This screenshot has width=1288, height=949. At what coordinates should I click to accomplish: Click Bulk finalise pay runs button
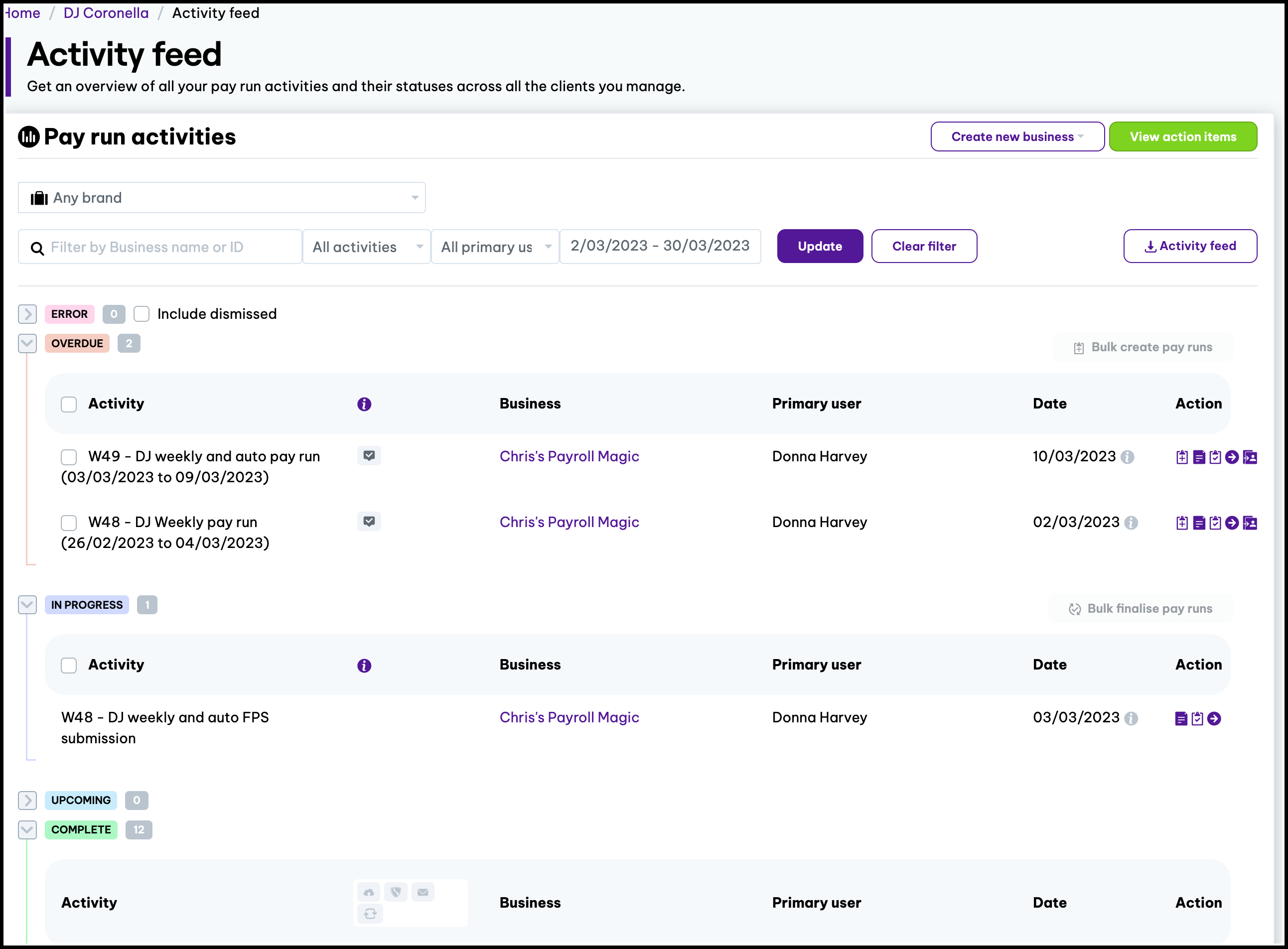click(1141, 608)
